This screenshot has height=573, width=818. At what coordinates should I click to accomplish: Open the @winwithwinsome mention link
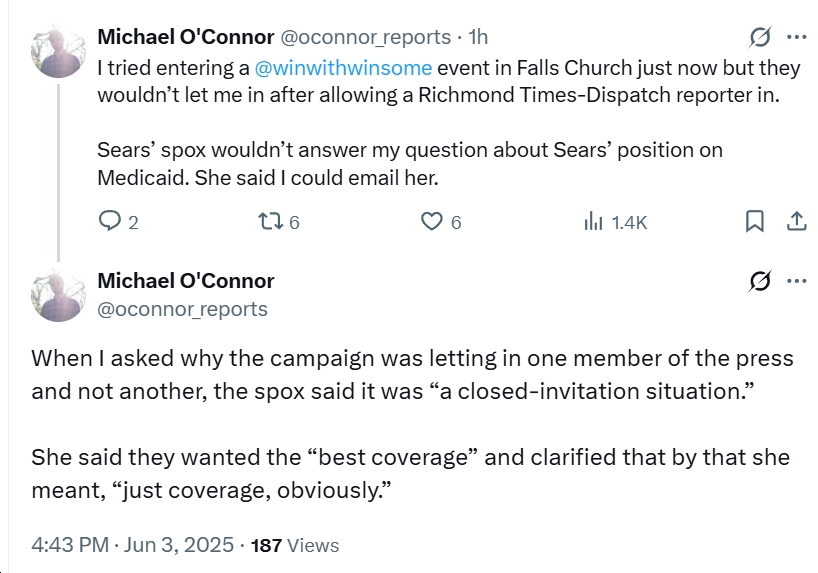(x=343, y=68)
